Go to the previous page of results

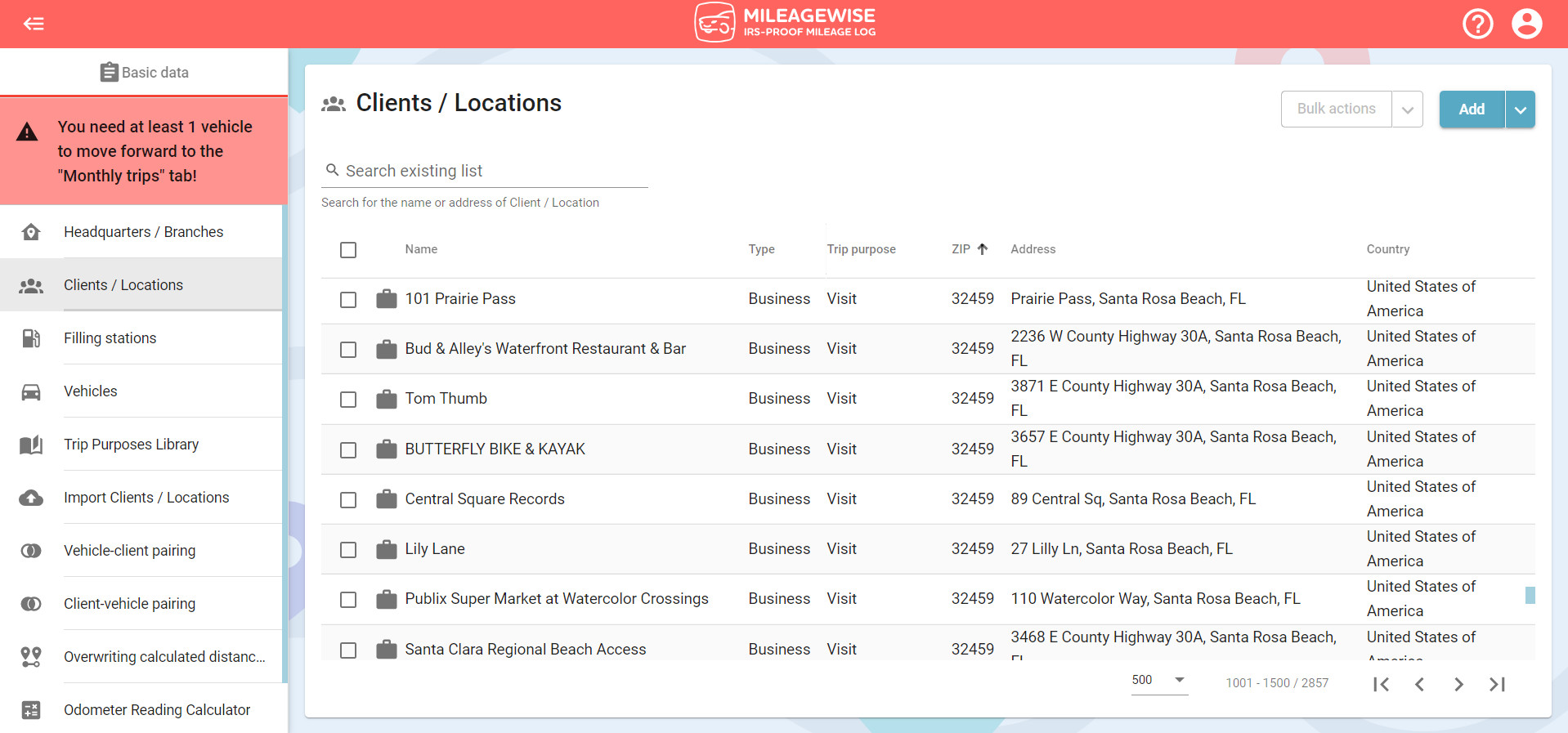tap(1420, 684)
